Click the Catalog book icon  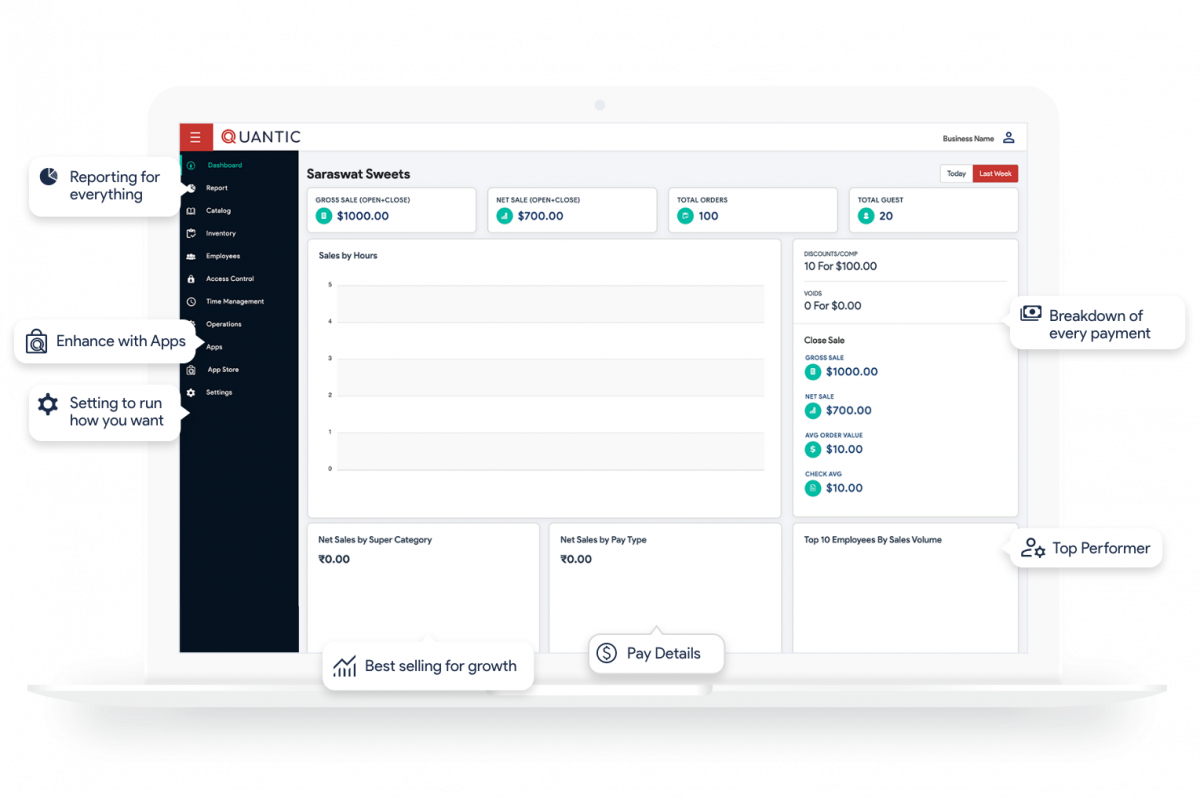coord(193,210)
